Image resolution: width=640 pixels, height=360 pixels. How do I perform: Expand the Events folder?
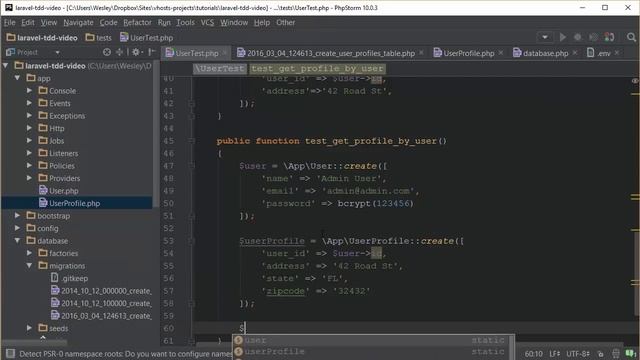29,103
